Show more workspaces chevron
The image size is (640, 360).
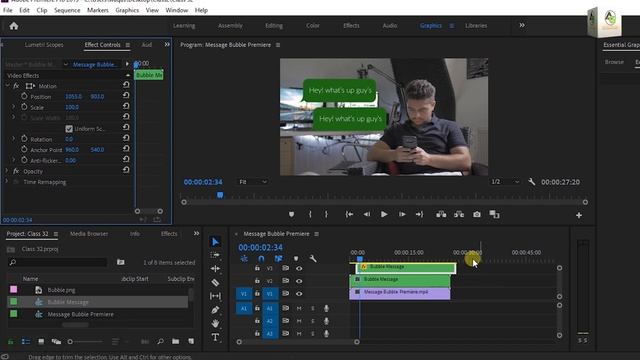tap(522, 25)
